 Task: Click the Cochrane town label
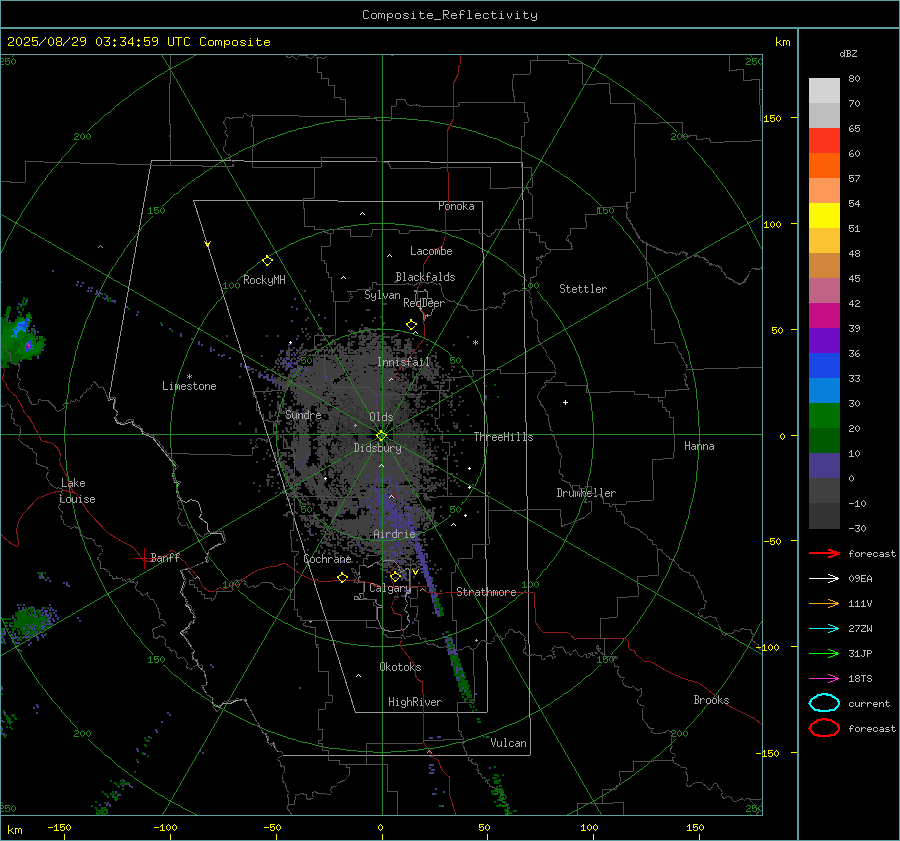tap(327, 559)
